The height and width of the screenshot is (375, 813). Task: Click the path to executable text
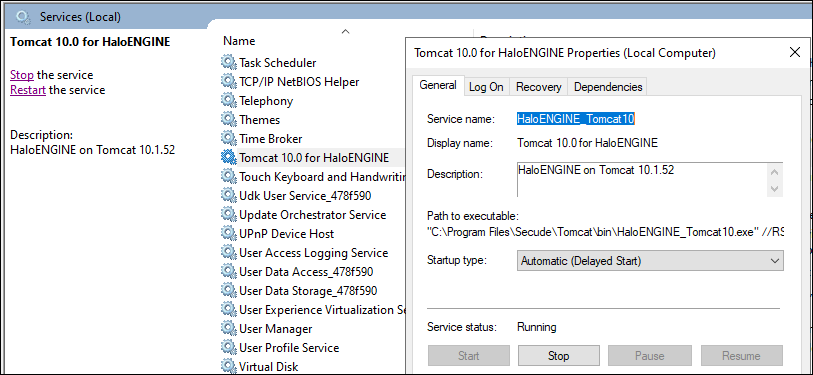pyautogui.click(x=605, y=232)
